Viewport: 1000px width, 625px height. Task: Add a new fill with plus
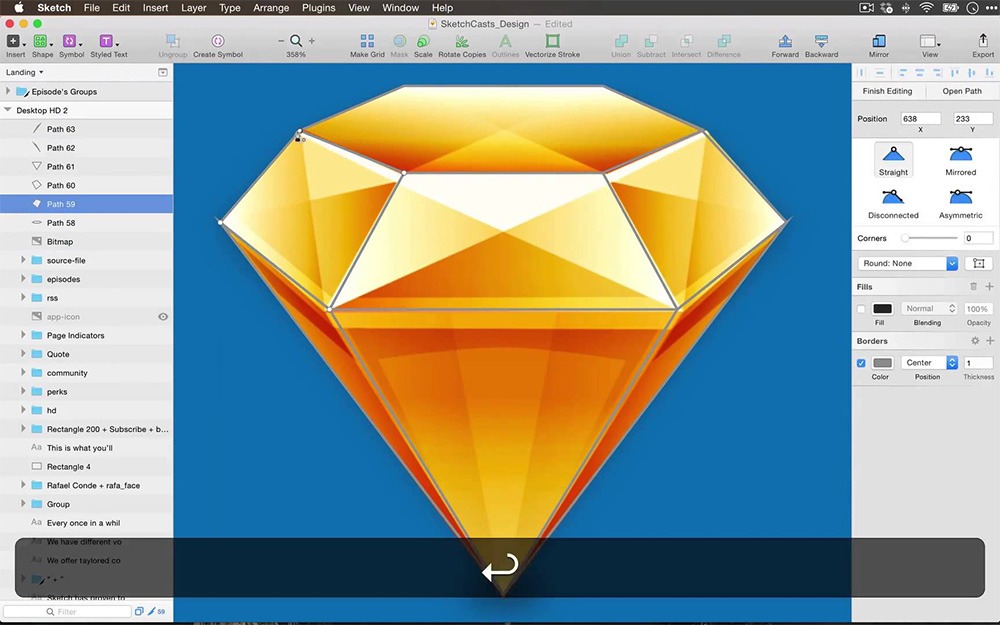click(x=989, y=287)
